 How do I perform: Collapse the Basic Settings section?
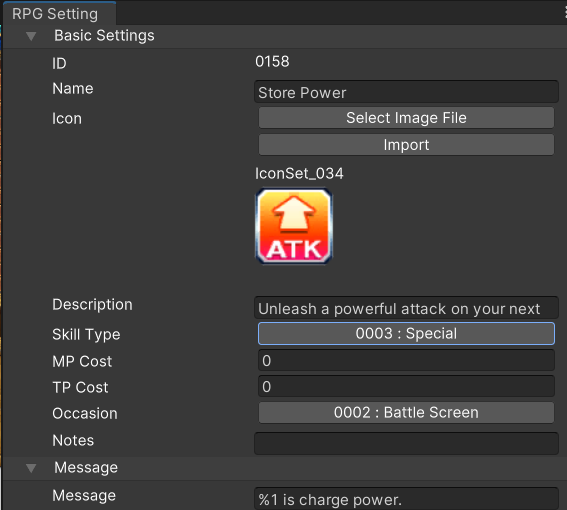[x=31, y=36]
